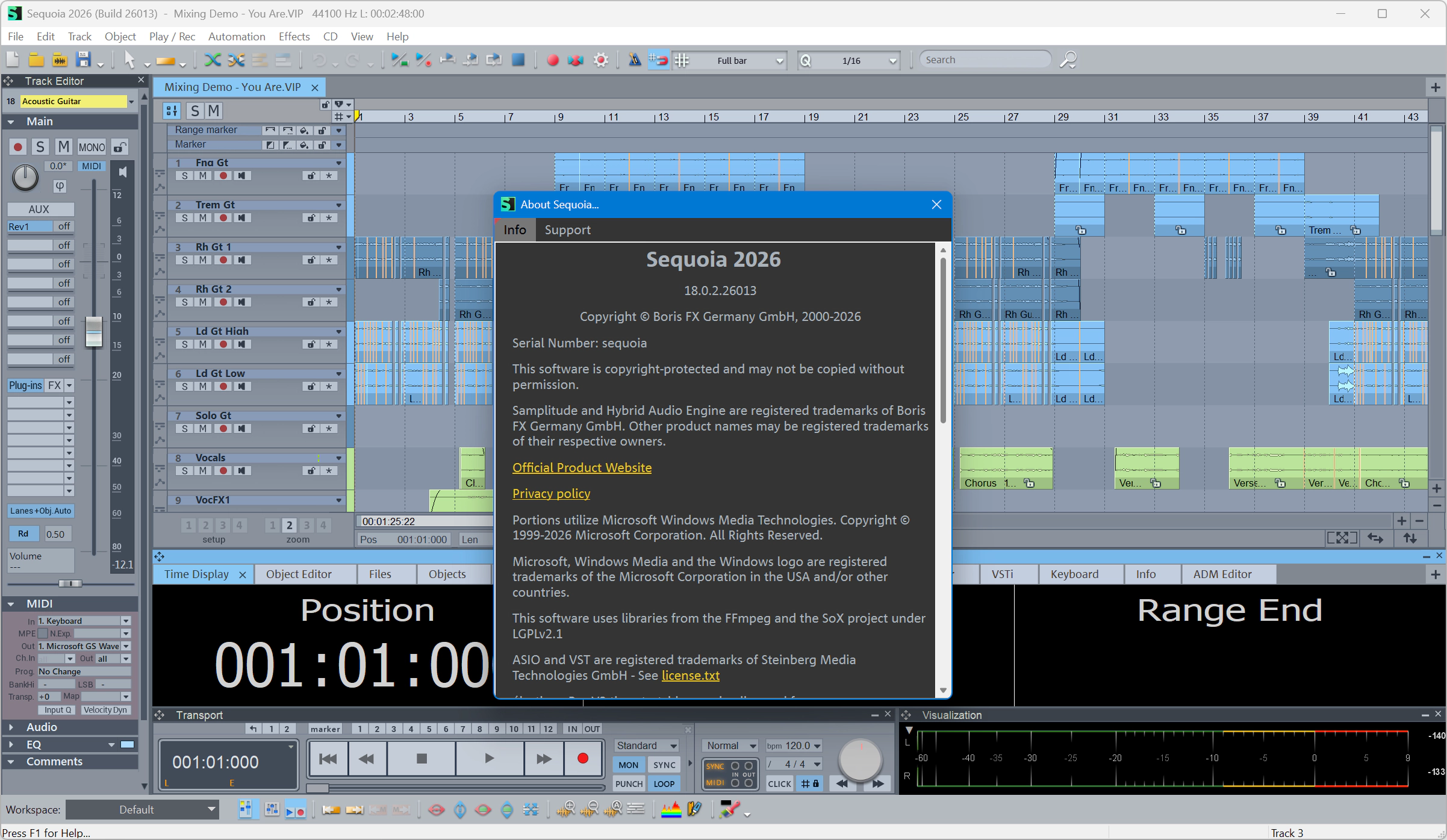
Task: Toggle the LOOP button in Transport
Action: [664, 783]
